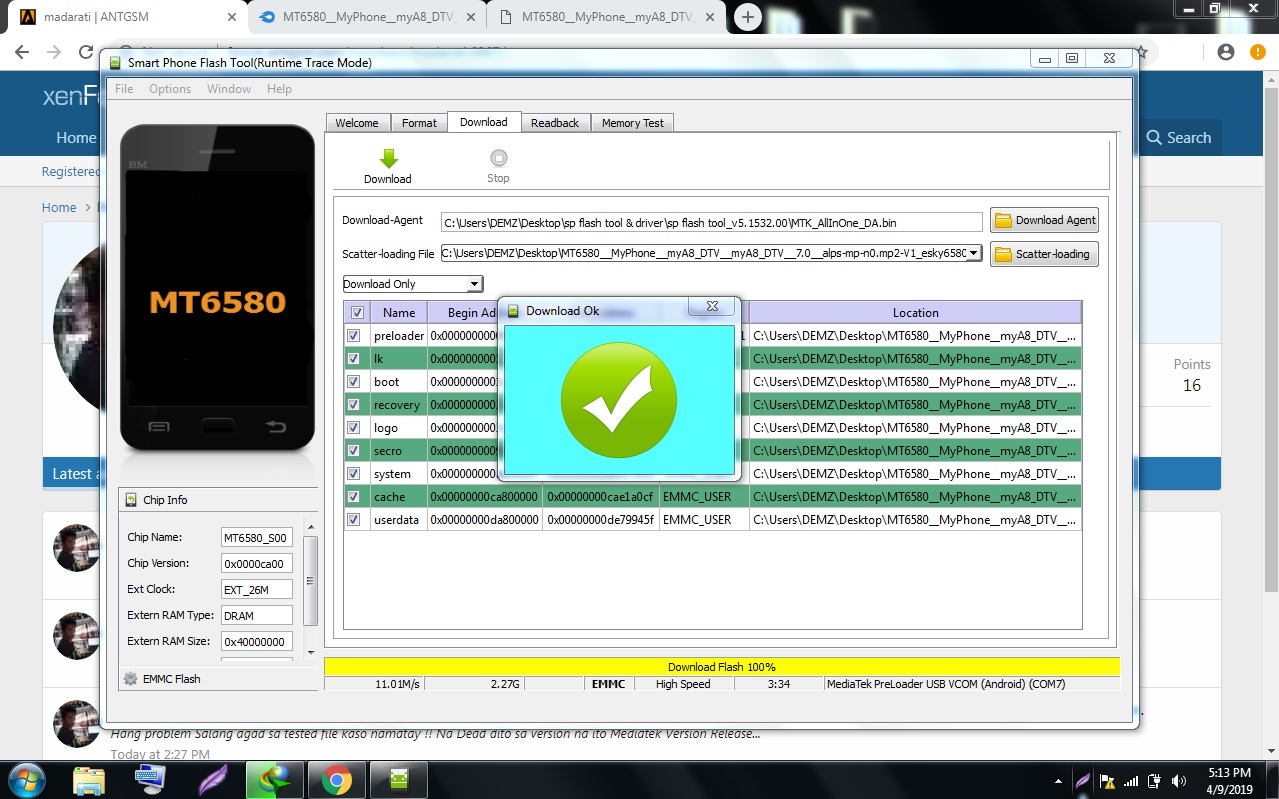Click Internet Download Manager taskbar icon
This screenshot has width=1279, height=799.
pos(274,779)
